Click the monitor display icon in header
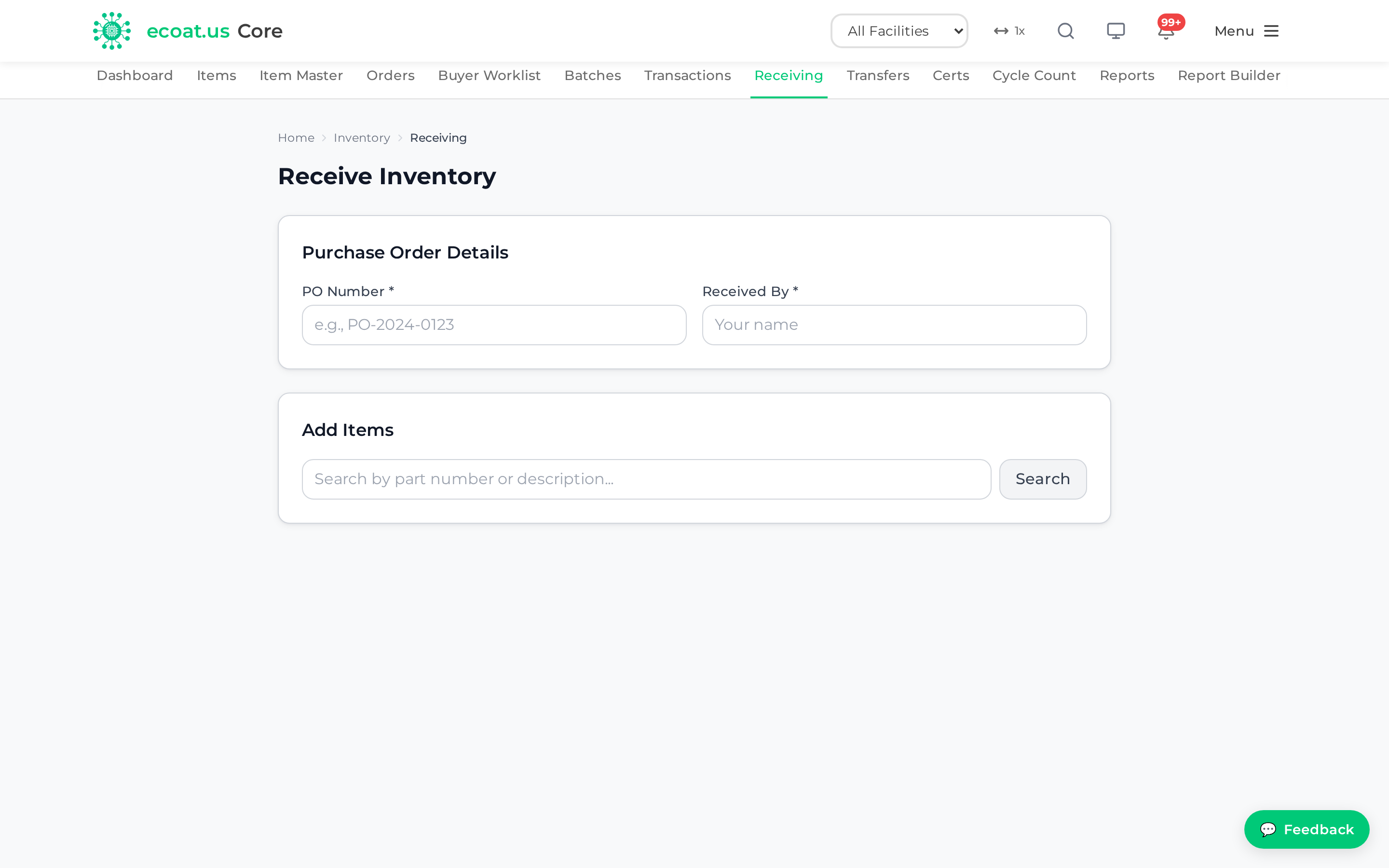 1116,31
